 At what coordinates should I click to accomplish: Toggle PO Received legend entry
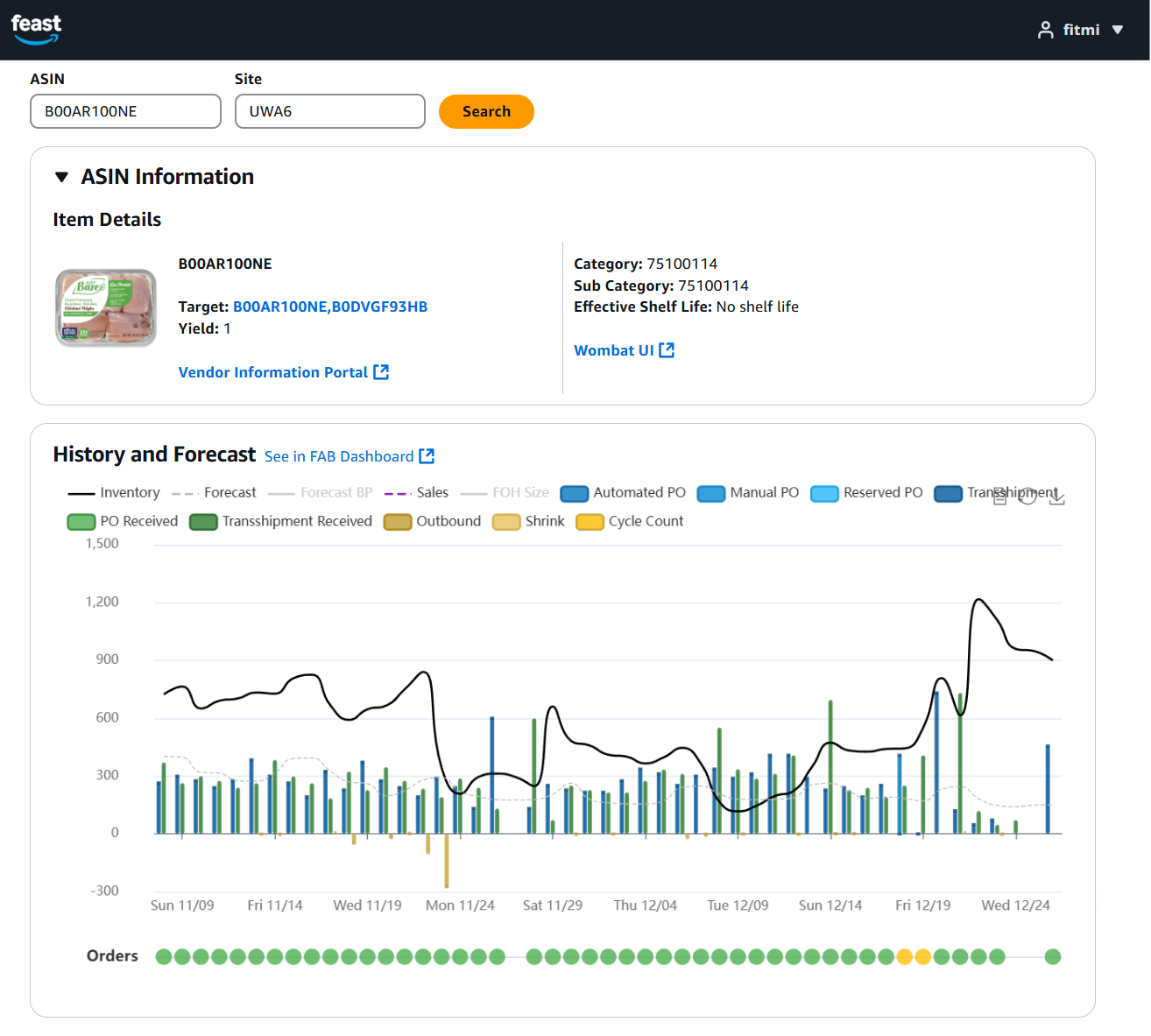point(123,521)
